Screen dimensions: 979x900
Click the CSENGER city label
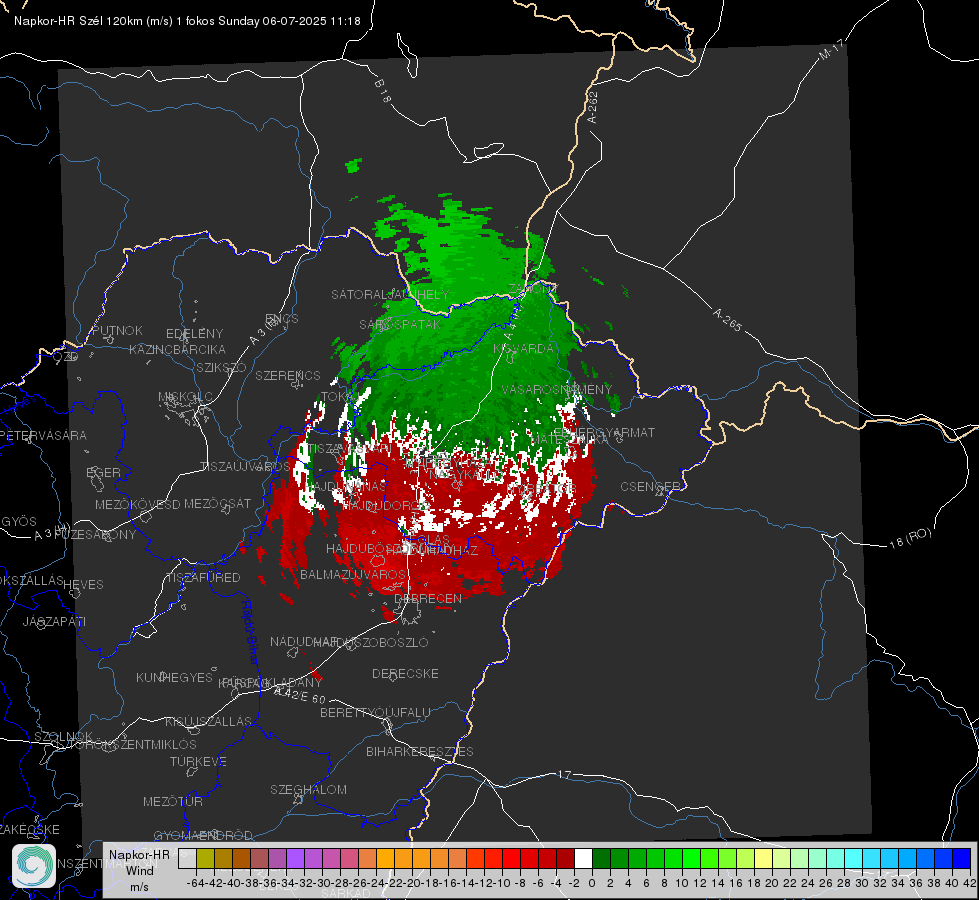coord(651,487)
